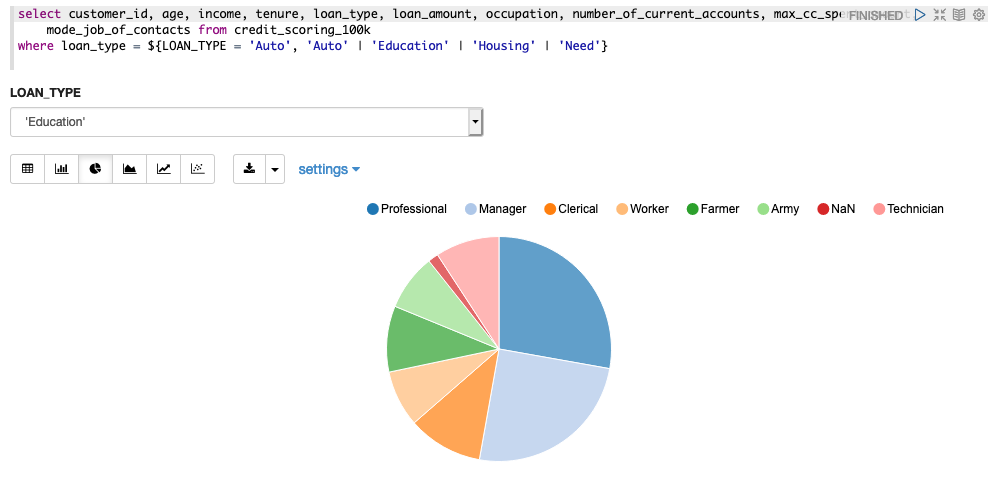Expand the chart settings menu
Image resolution: width=1000 pixels, height=491 pixels.
point(329,169)
